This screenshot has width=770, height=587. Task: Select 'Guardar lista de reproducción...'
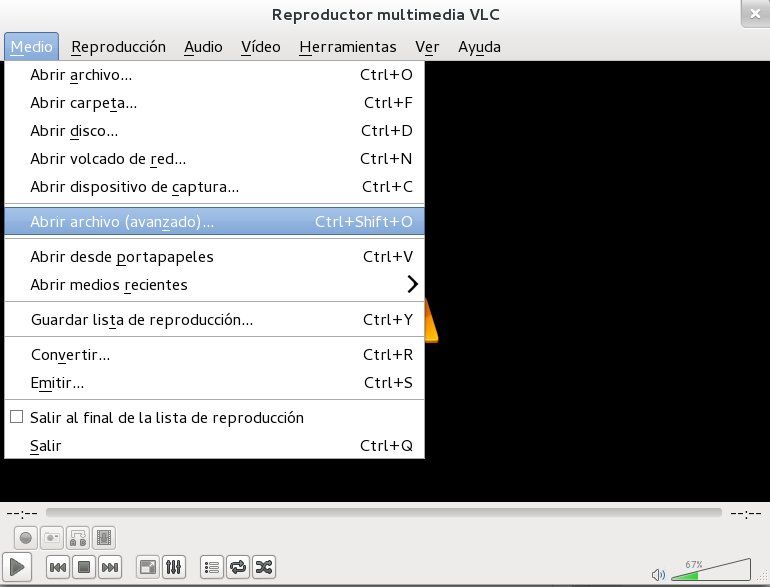point(215,319)
